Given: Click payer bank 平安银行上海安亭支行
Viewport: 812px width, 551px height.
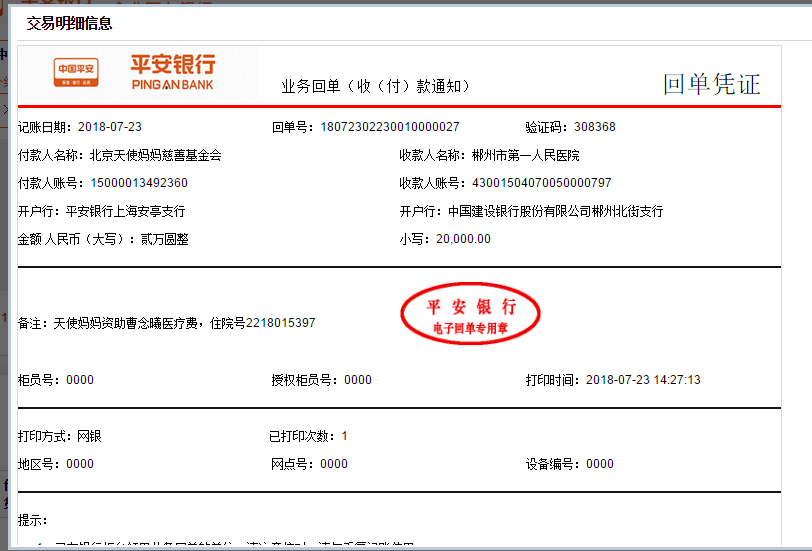Looking at the screenshot, I should (x=125, y=211).
